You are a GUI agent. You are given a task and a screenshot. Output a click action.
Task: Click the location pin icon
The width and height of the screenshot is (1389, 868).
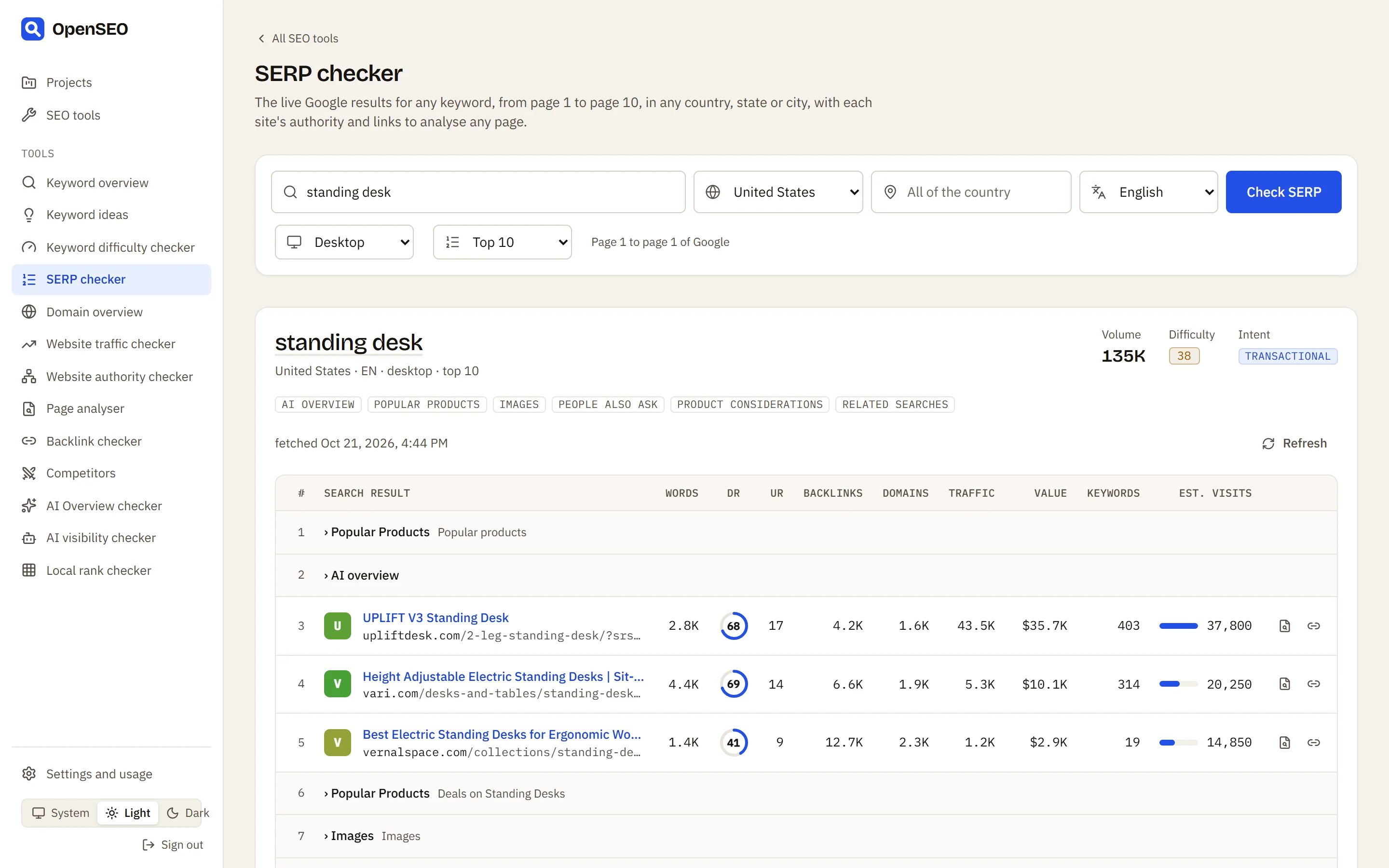890,192
